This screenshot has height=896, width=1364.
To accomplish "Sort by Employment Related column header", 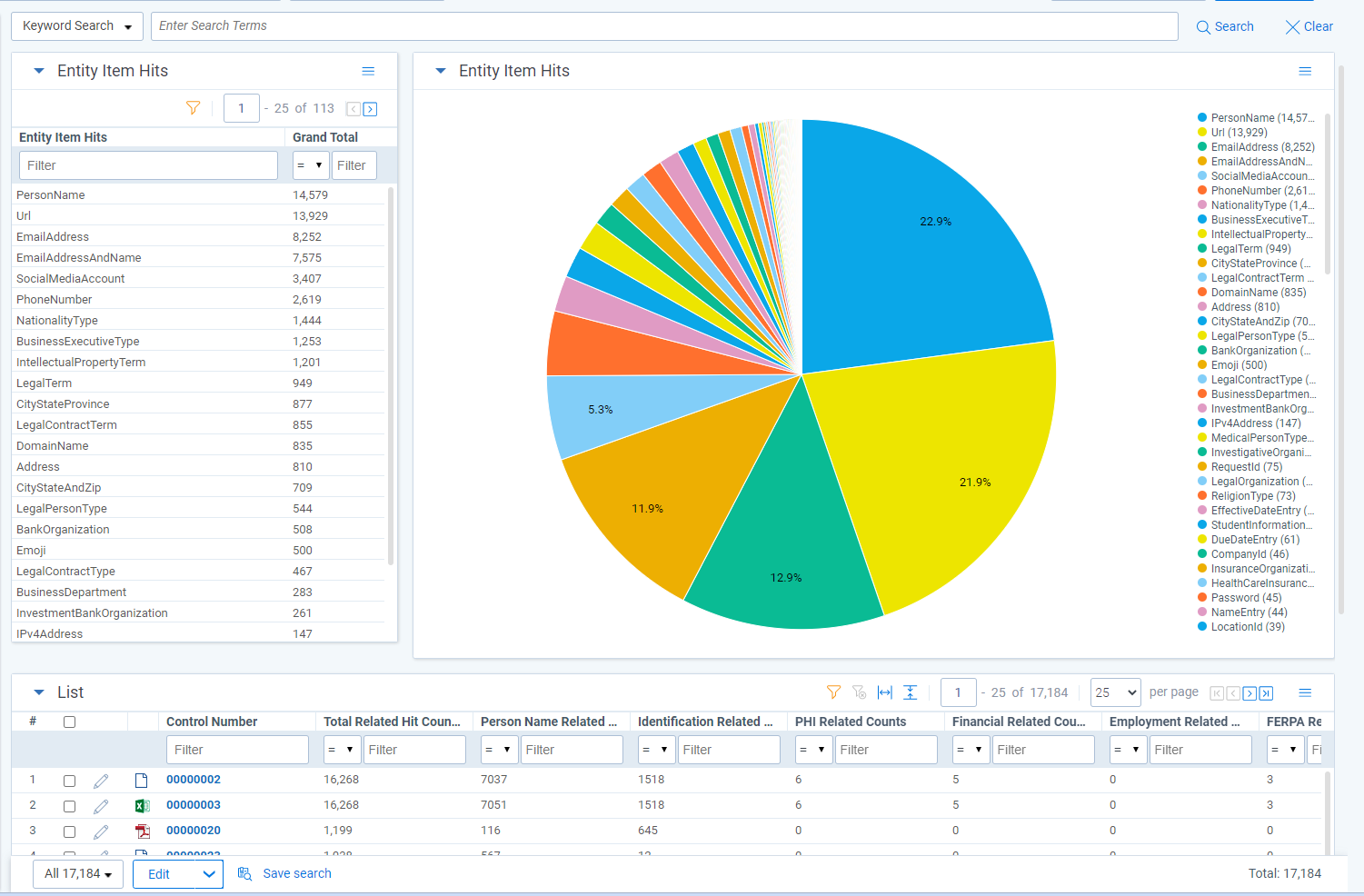I will [1175, 722].
